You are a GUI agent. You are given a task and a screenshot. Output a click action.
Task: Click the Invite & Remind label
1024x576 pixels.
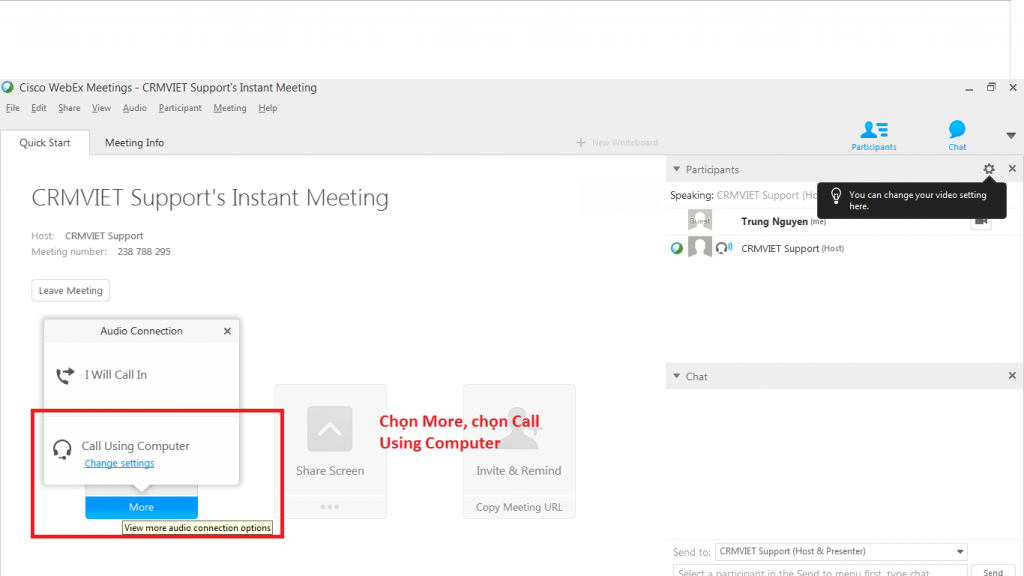point(519,471)
